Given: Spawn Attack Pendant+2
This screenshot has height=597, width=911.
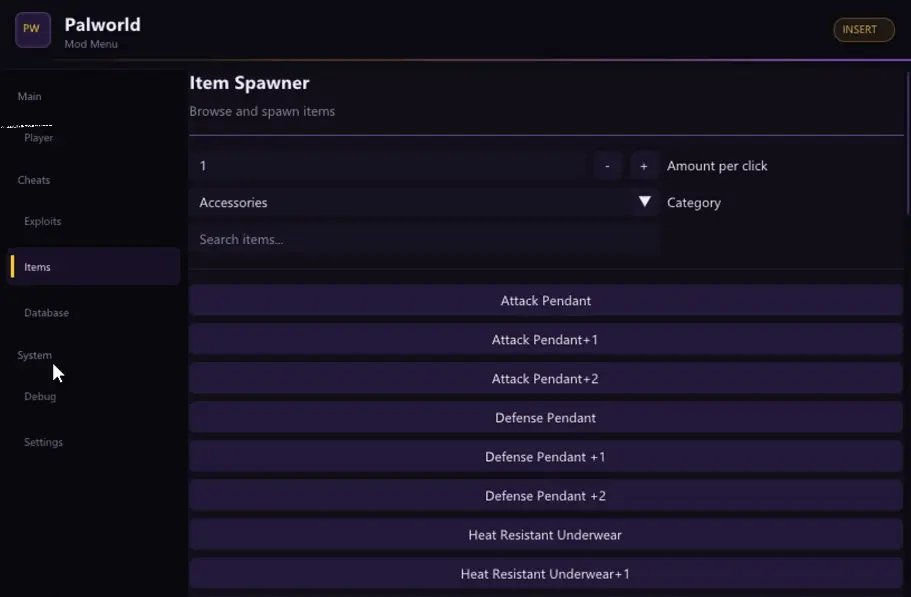Looking at the screenshot, I should (x=546, y=378).
